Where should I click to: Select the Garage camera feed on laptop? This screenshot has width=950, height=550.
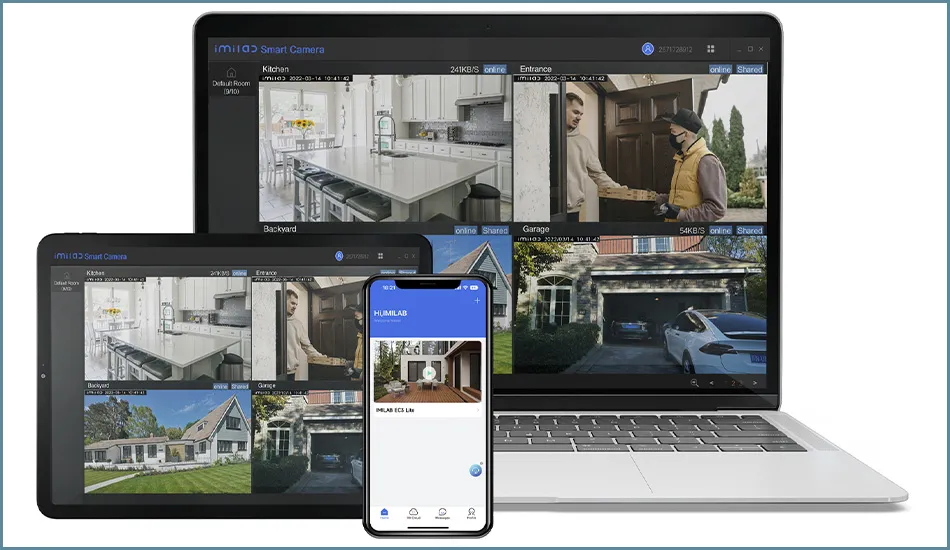tap(640, 305)
